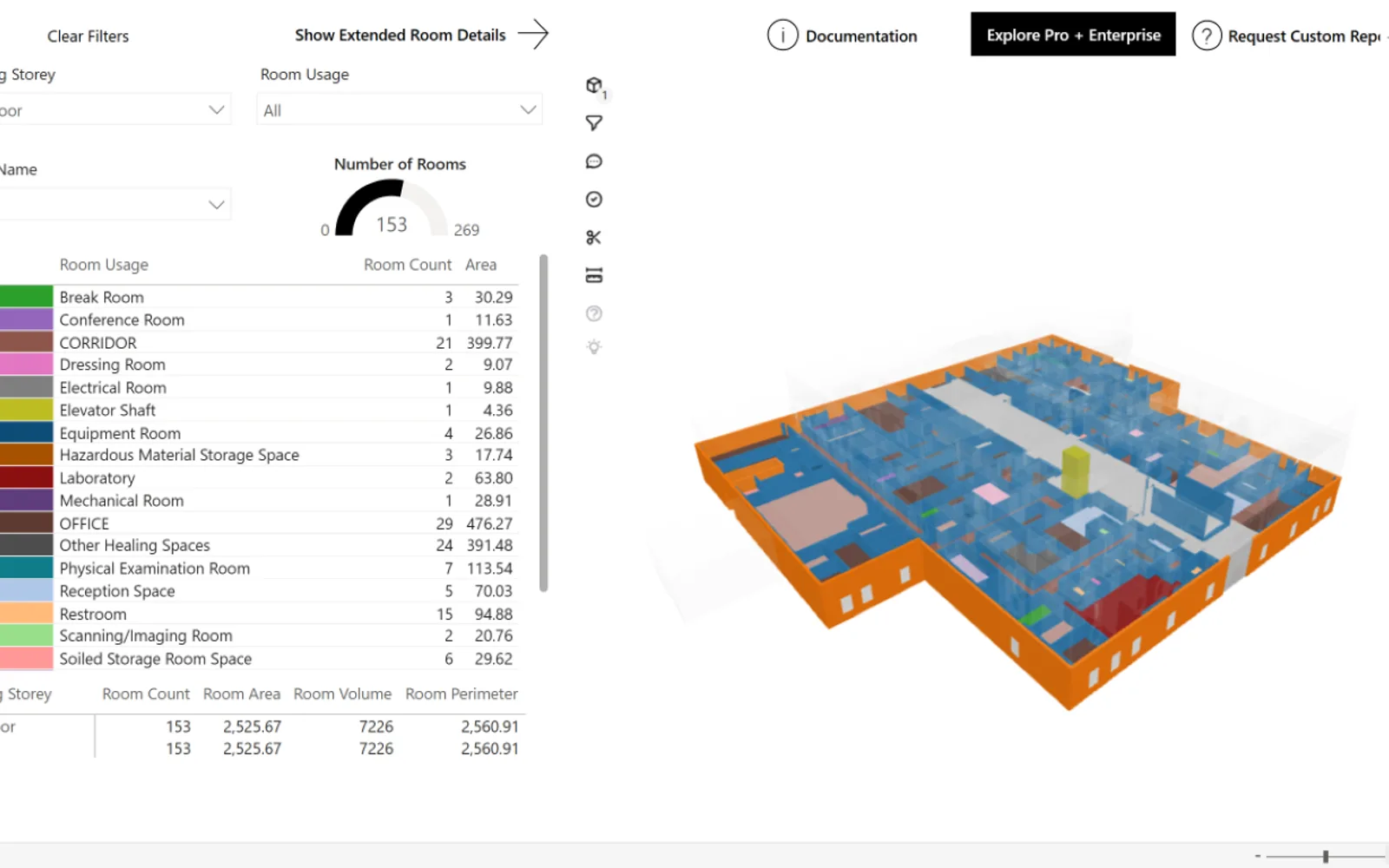Select the Soiled Storage Room Space row
The height and width of the screenshot is (868, 1389).
coord(259,659)
